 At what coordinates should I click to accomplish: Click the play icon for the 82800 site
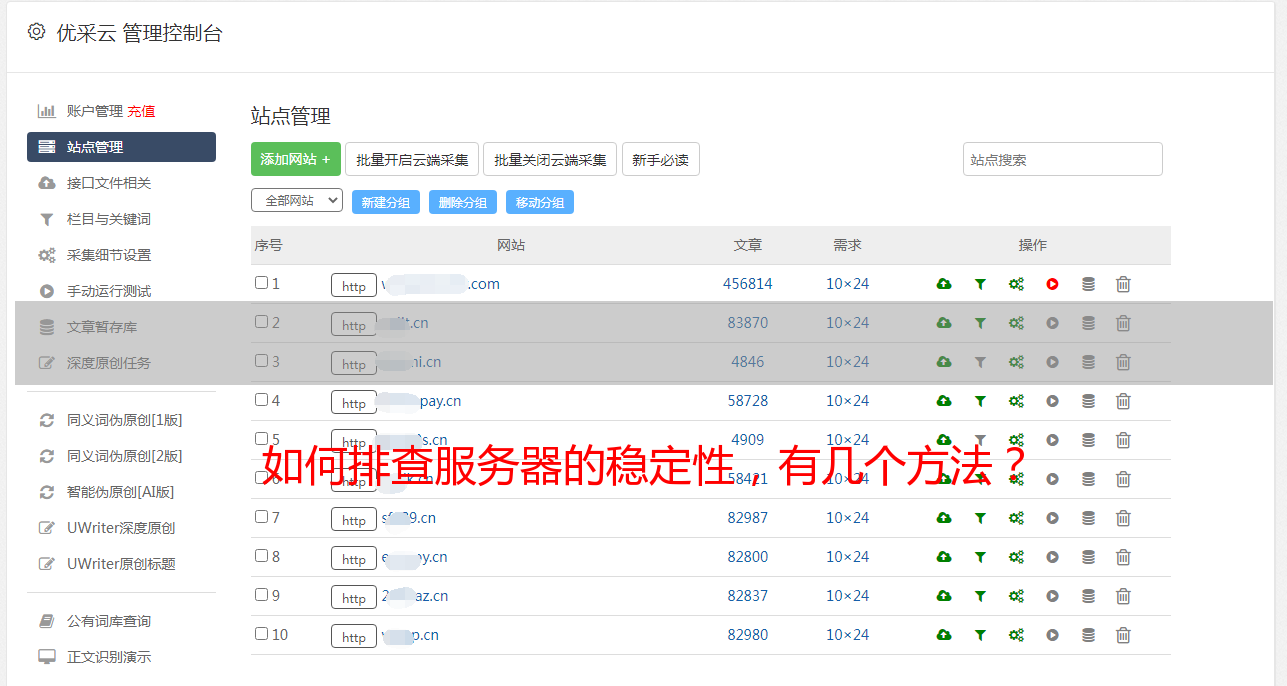point(1052,557)
